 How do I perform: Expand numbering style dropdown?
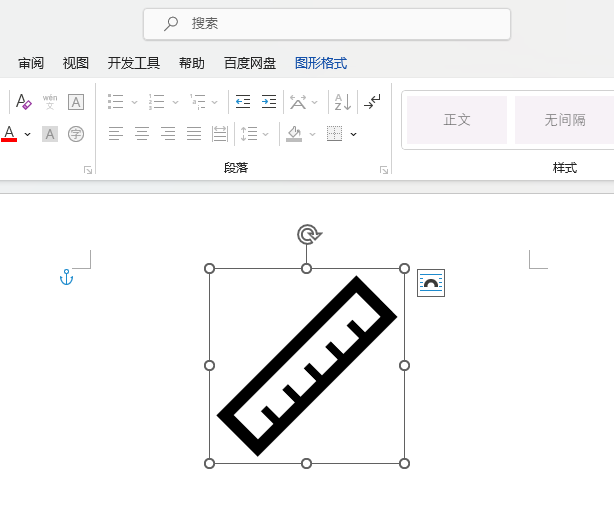[175, 102]
